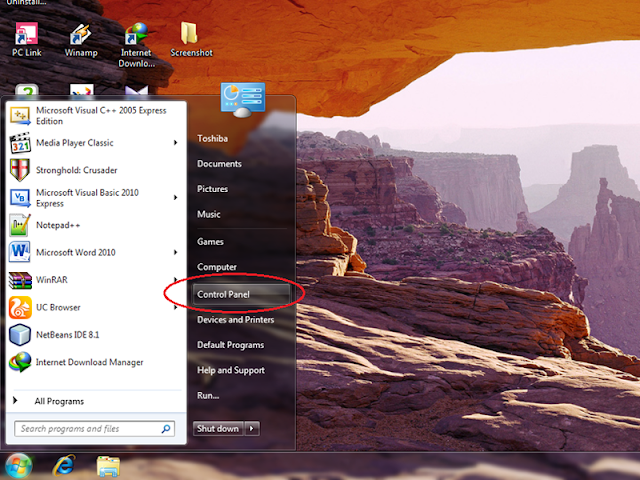Open Control Panel from Start menu
The image size is (640, 480).
[x=241, y=294]
